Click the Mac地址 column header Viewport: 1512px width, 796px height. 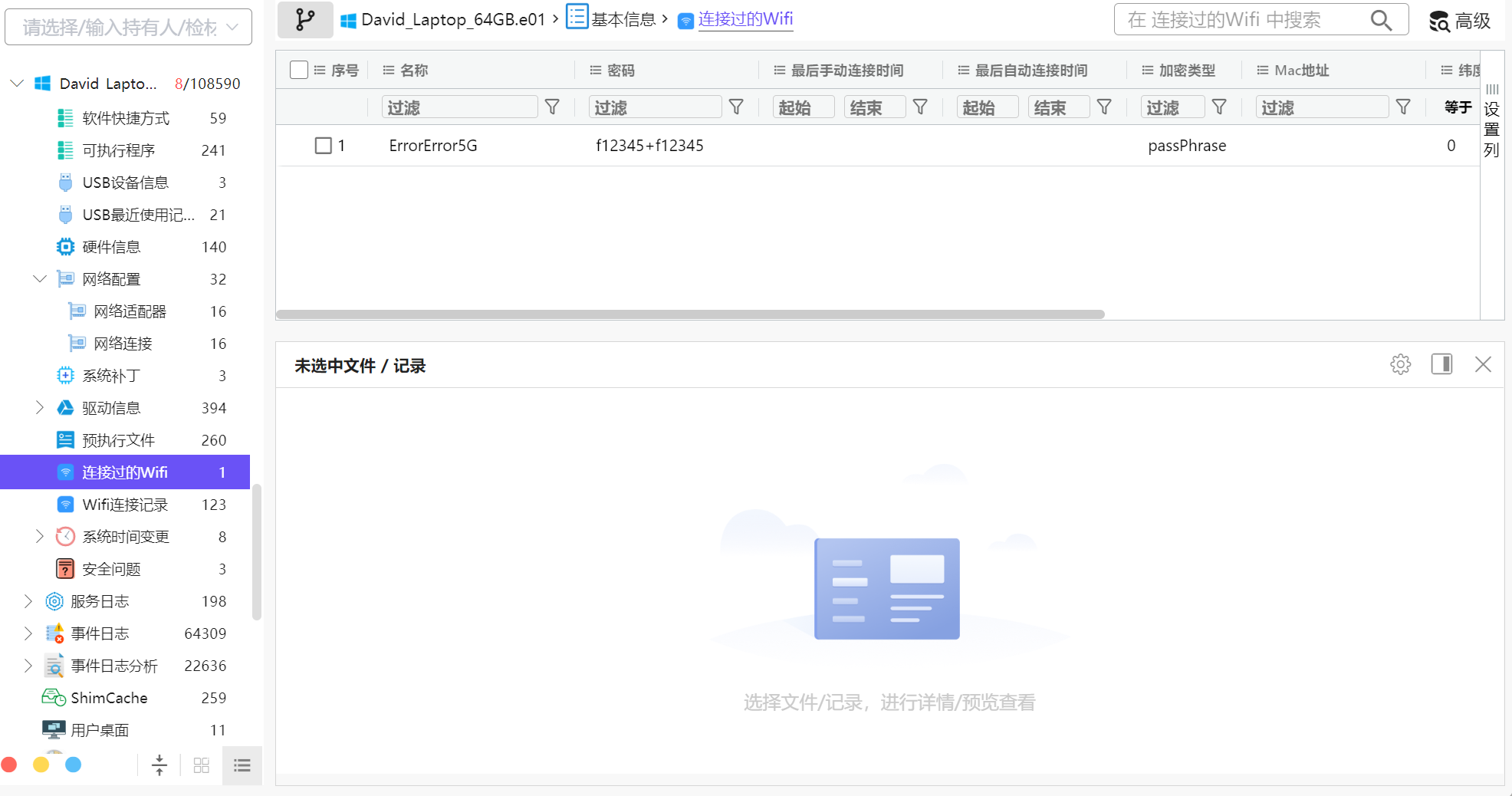[1302, 71]
